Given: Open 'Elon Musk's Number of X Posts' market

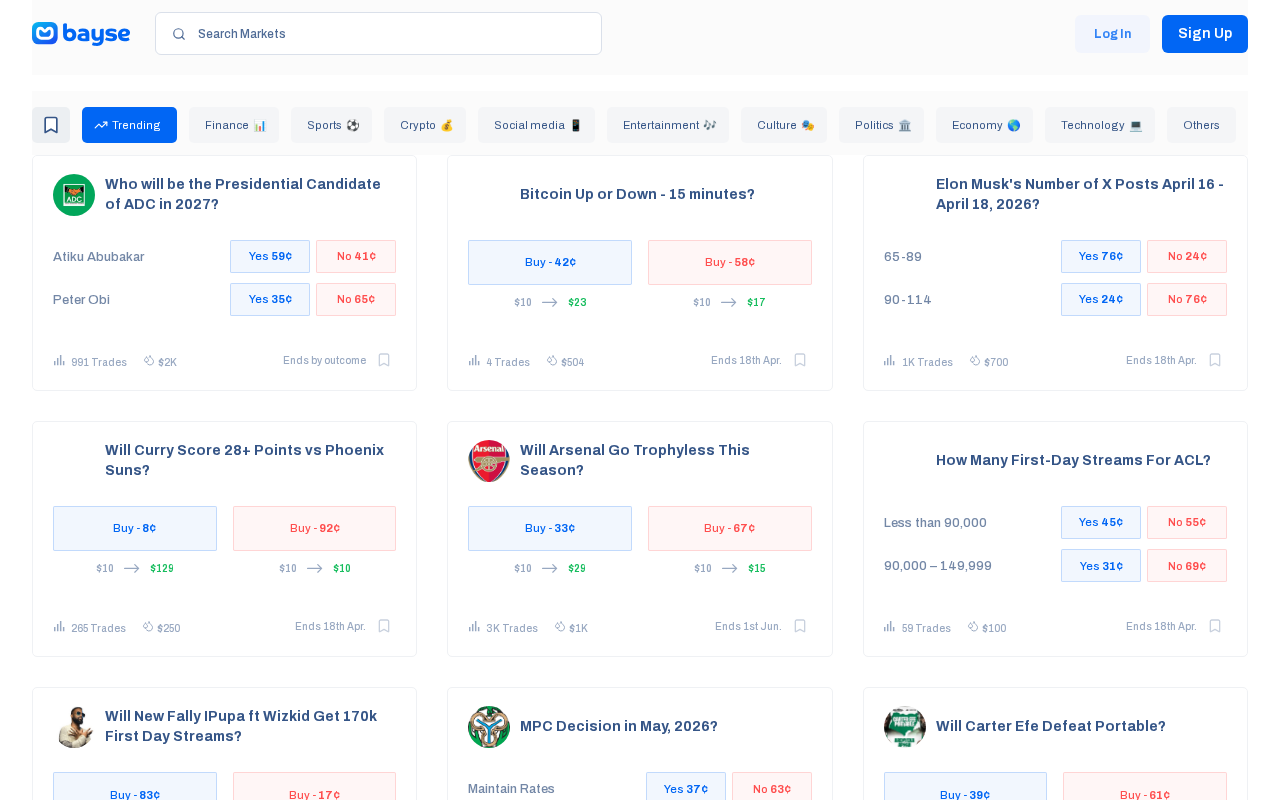Looking at the screenshot, I should click(1080, 195).
